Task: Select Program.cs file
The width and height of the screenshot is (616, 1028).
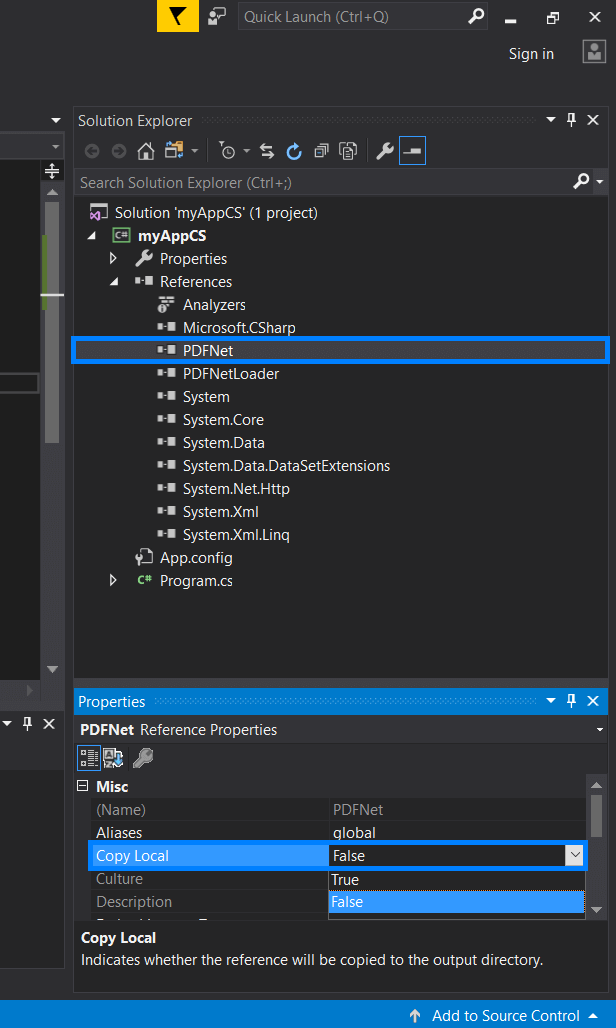Action: coord(196,581)
